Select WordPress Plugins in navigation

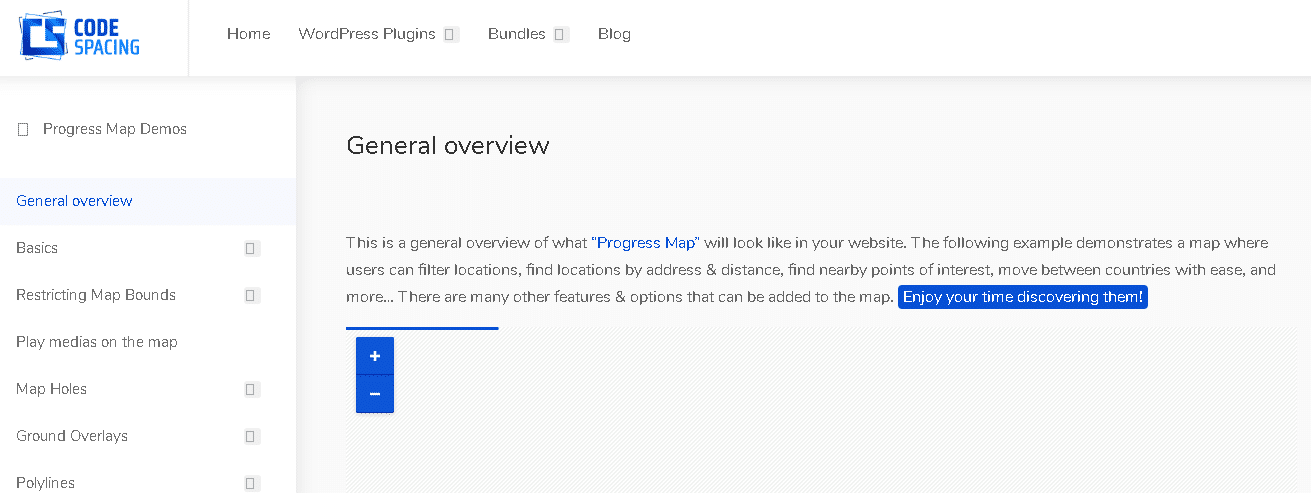coord(367,34)
